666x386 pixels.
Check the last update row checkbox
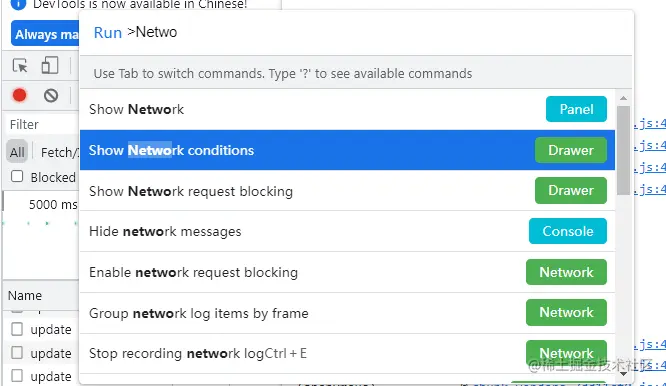click(17, 375)
